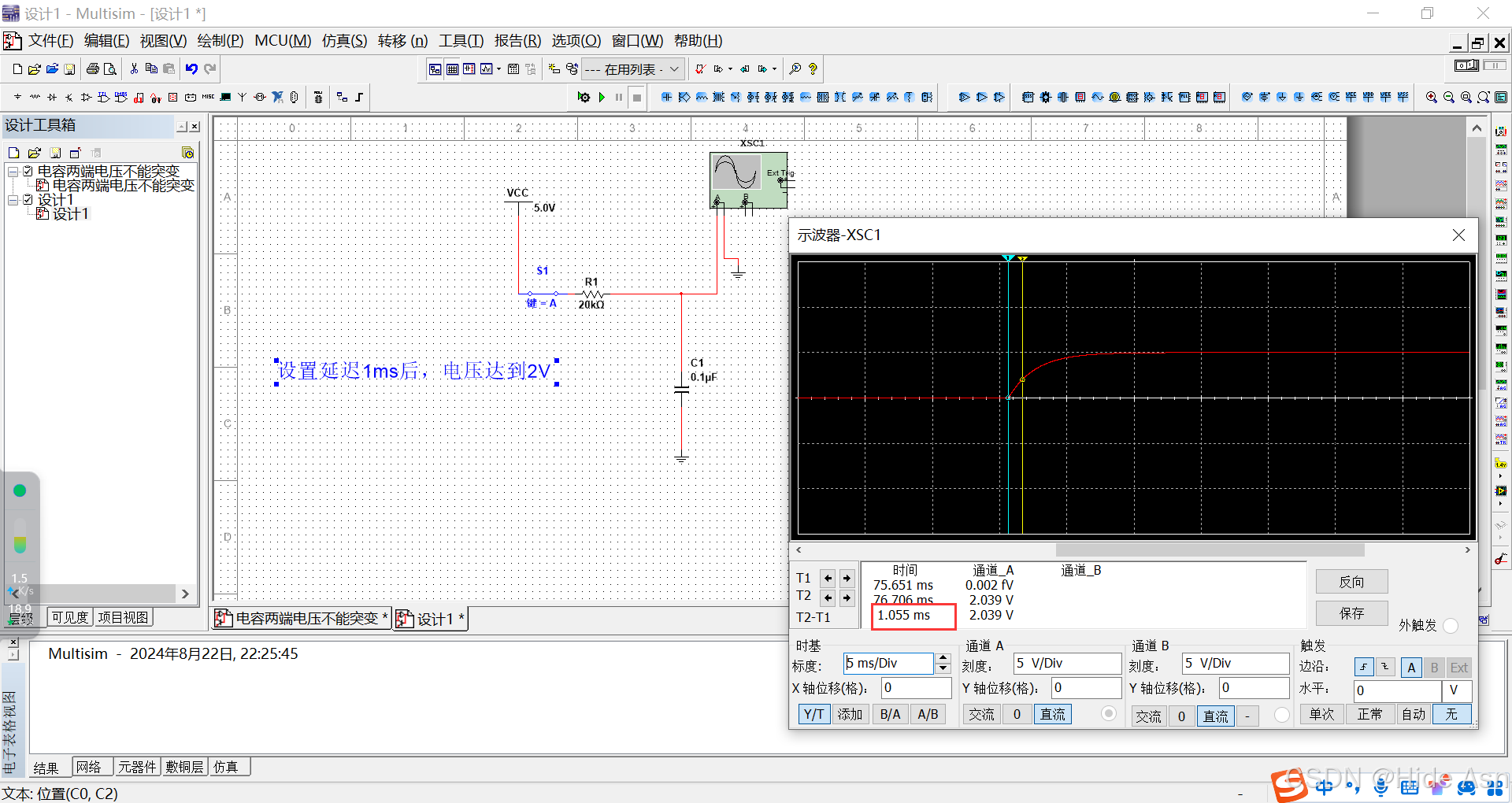Collapse the 设计1 tree node
Image resolution: width=1512 pixels, height=803 pixels.
tap(13, 200)
